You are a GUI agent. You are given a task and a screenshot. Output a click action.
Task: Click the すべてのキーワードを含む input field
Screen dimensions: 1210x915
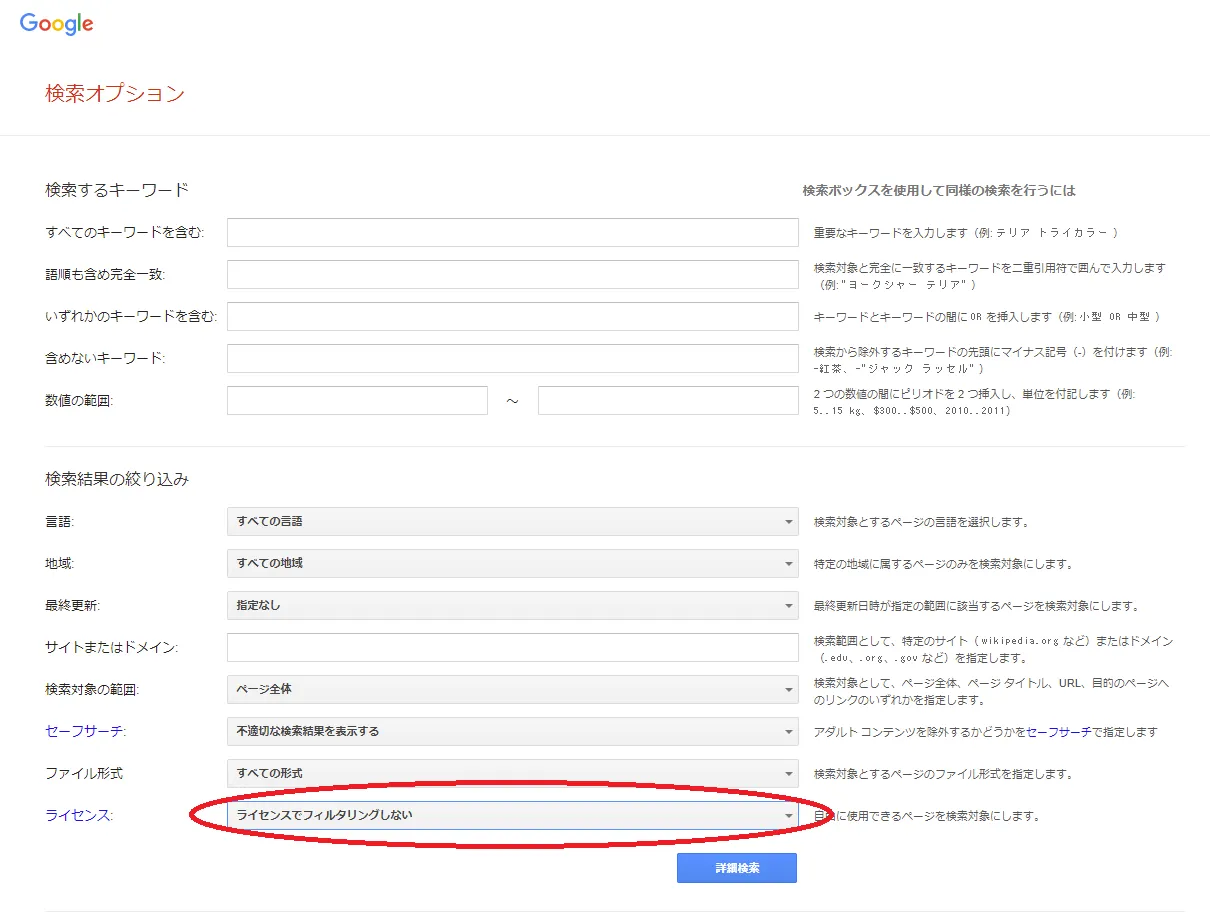pyautogui.click(x=512, y=231)
